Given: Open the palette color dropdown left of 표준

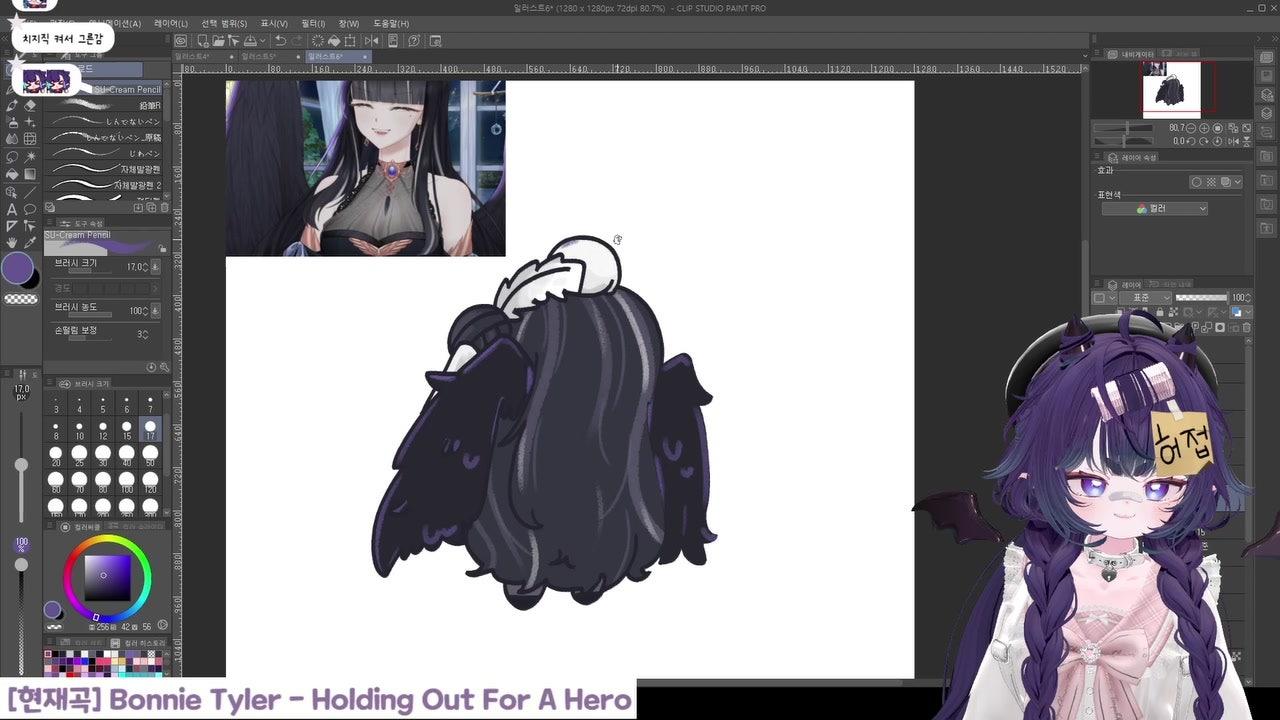Looking at the screenshot, I should point(1105,298).
